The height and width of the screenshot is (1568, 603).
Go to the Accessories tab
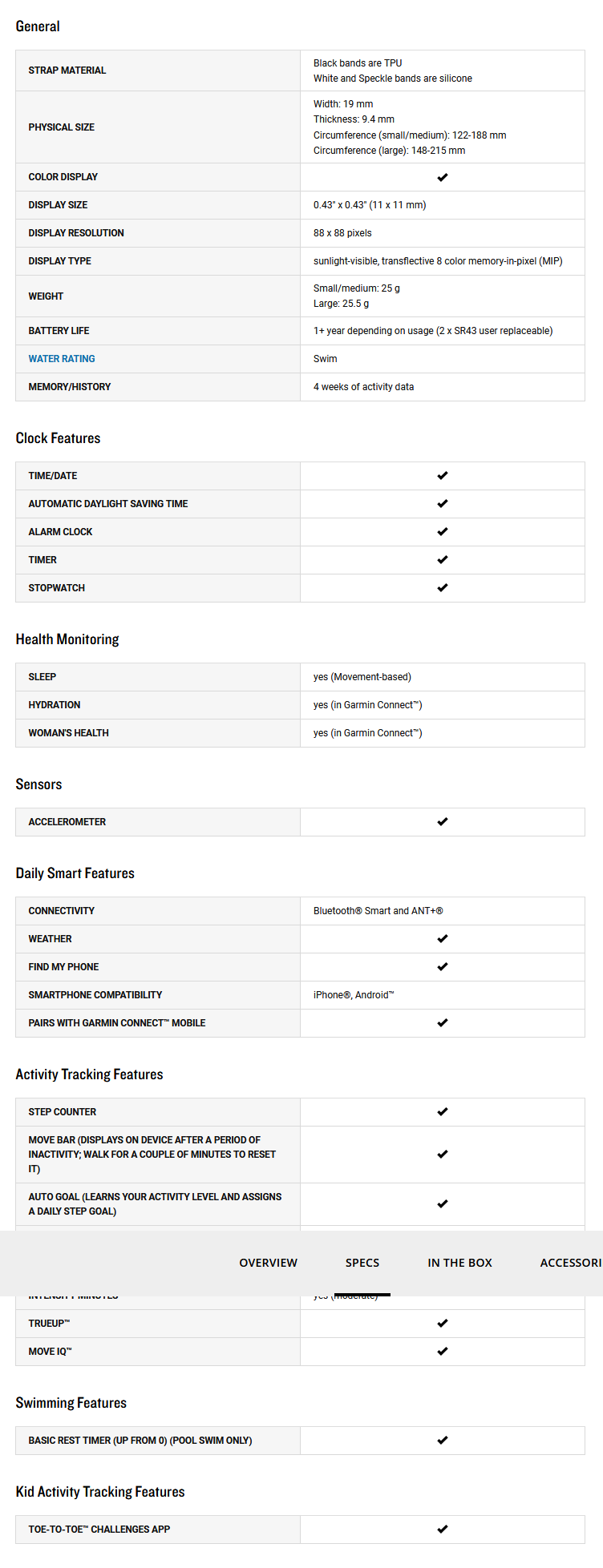coord(570,1263)
